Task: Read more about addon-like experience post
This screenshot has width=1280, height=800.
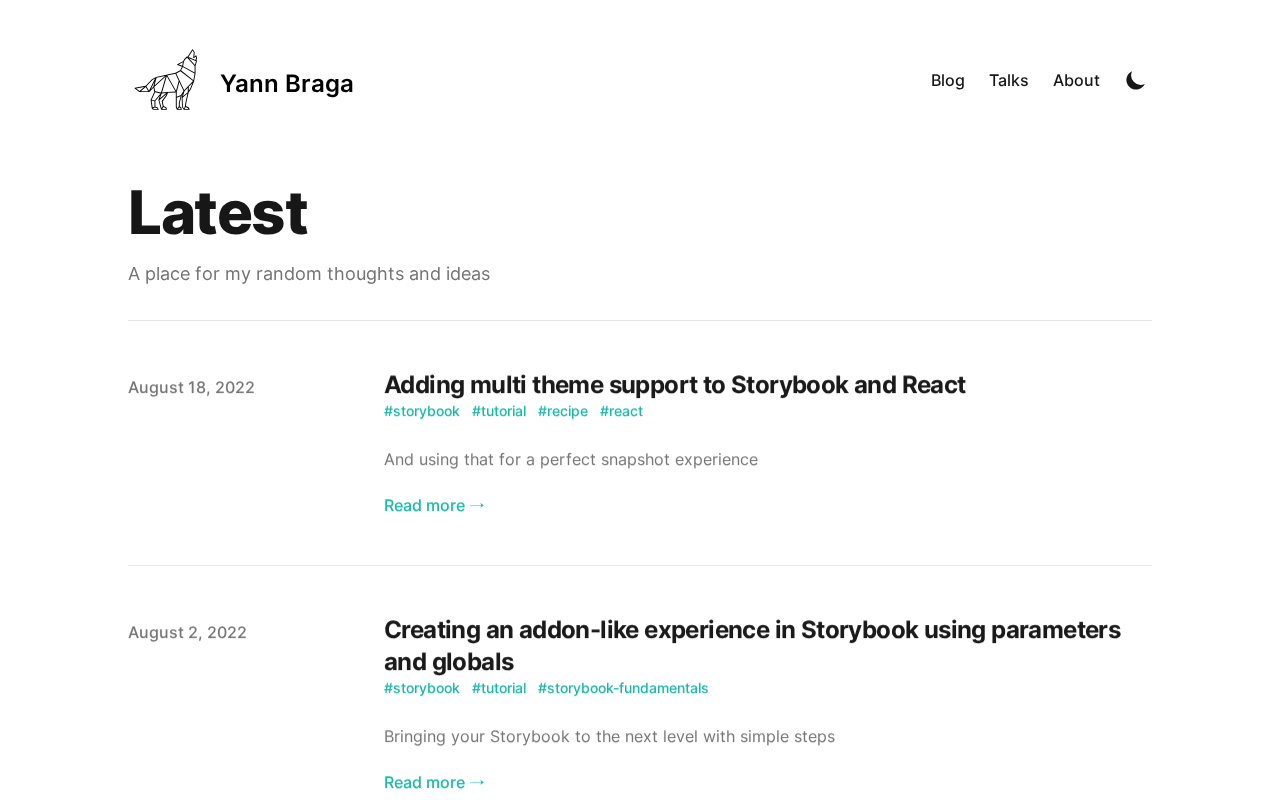Action: pos(434,782)
